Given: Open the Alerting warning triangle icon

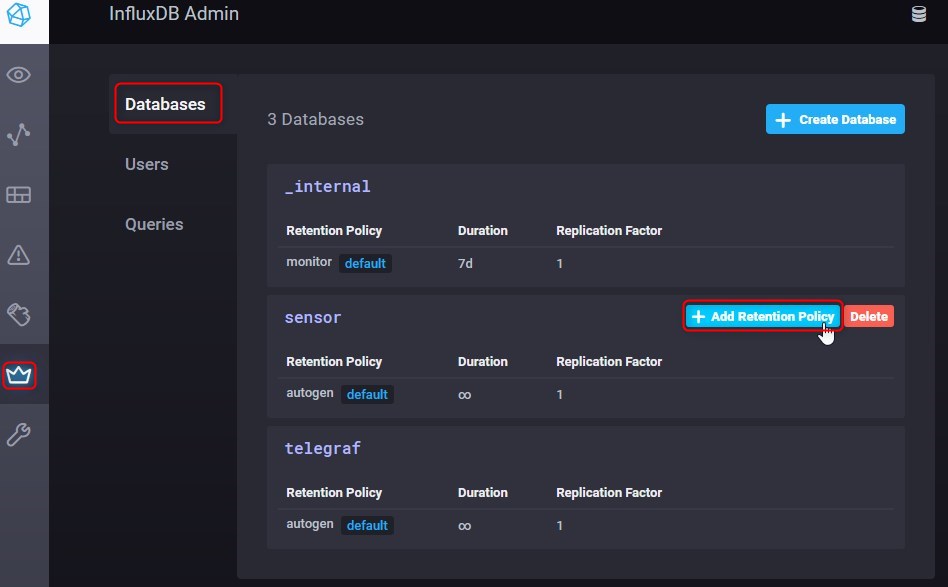Looking at the screenshot, I should (x=19, y=255).
